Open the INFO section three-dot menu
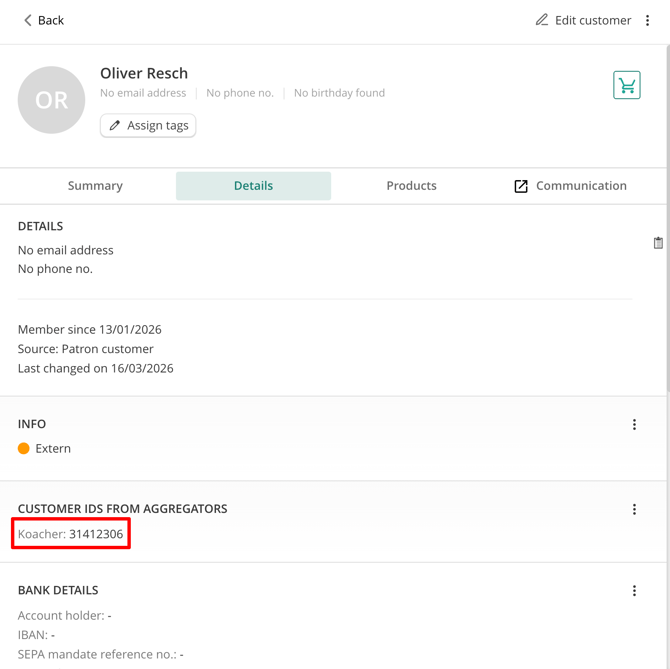Screen dimensions: 670x669 (x=634, y=424)
